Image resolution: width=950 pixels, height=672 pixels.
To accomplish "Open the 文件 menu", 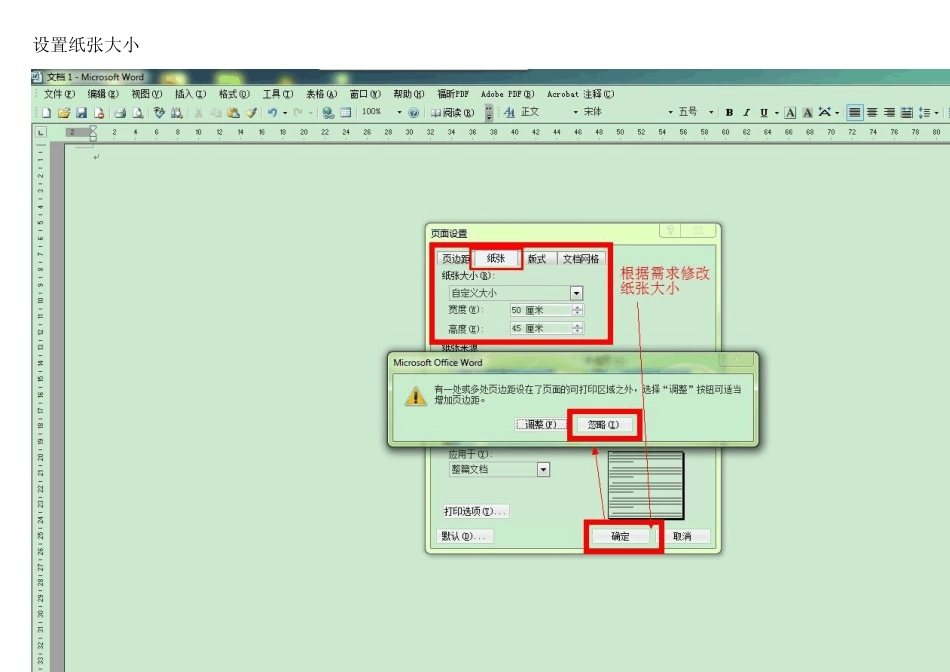I will tap(59, 94).
